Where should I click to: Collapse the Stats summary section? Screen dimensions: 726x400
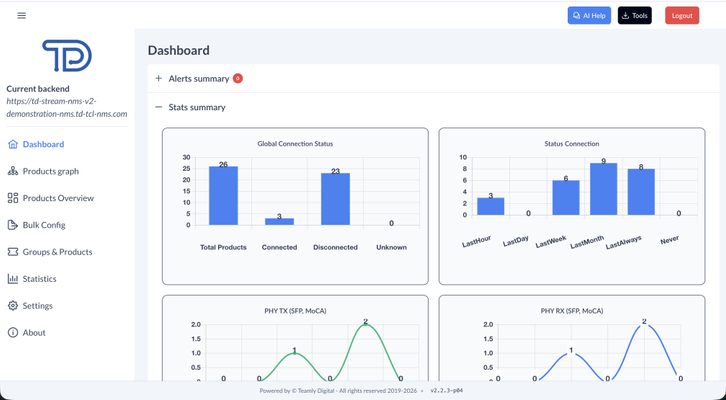[158, 107]
